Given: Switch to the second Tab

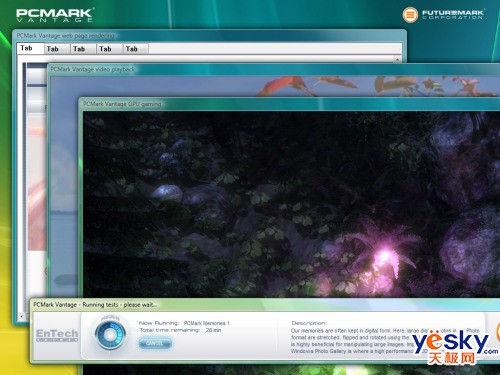Looking at the screenshot, I should pyautogui.click(x=57, y=49).
